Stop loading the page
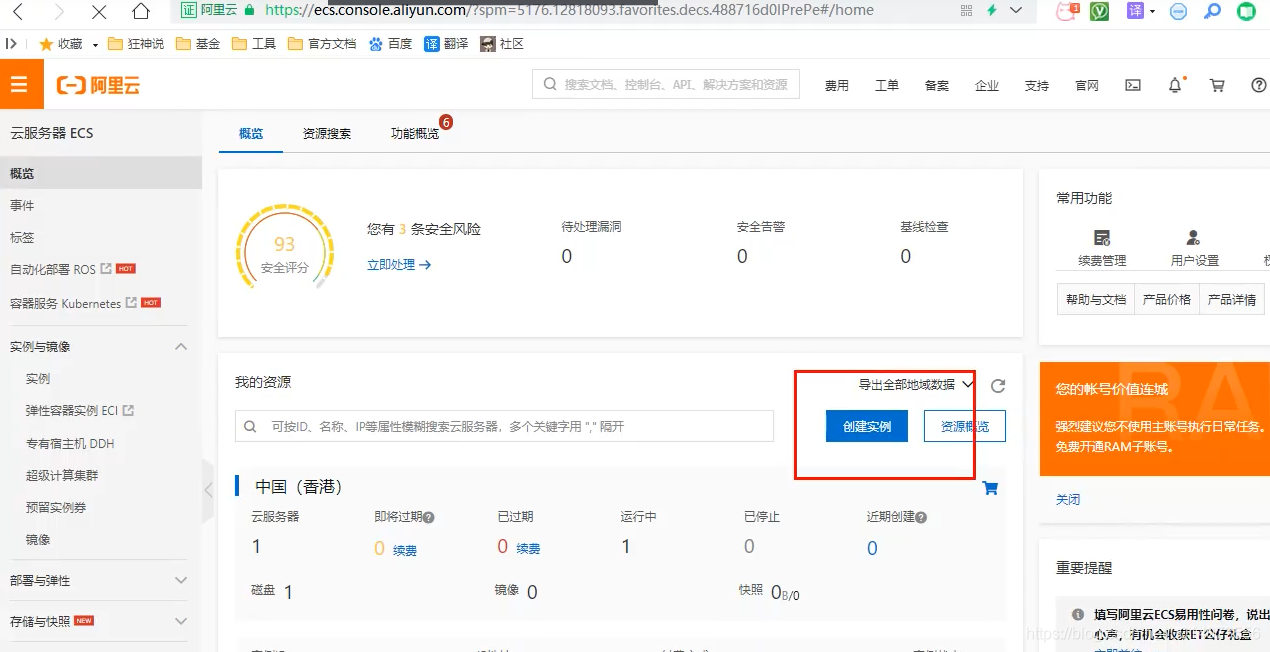Image resolution: width=1270 pixels, height=652 pixels. (99, 12)
